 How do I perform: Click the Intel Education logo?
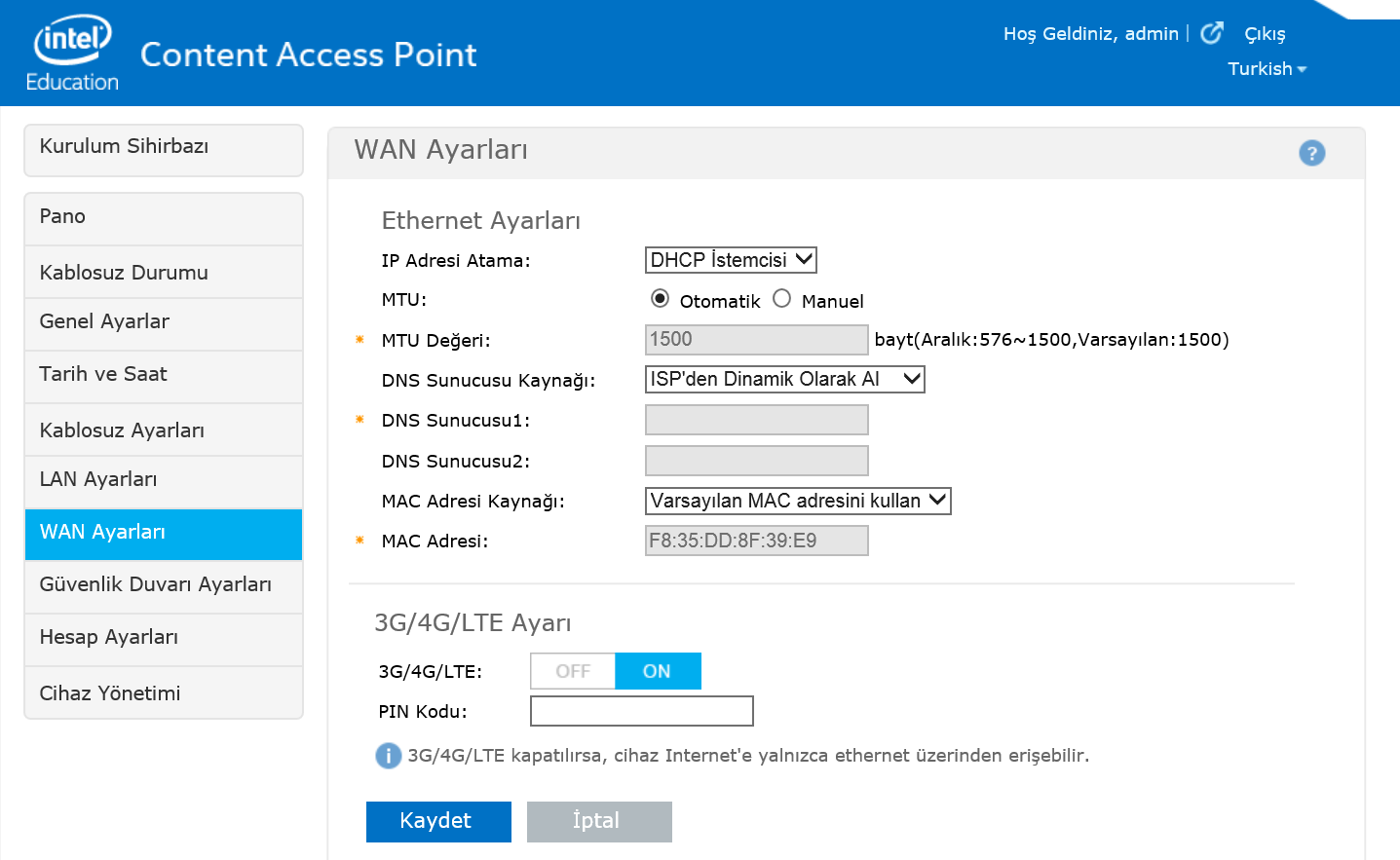point(72,54)
